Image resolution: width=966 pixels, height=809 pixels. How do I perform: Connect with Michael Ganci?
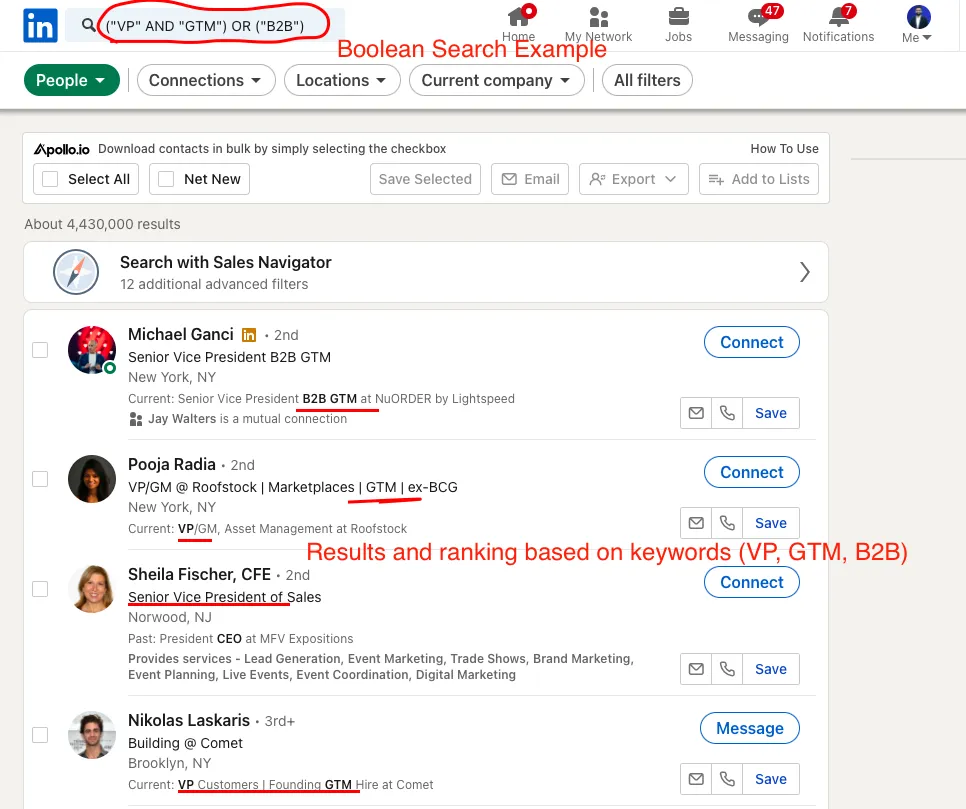[x=751, y=342]
